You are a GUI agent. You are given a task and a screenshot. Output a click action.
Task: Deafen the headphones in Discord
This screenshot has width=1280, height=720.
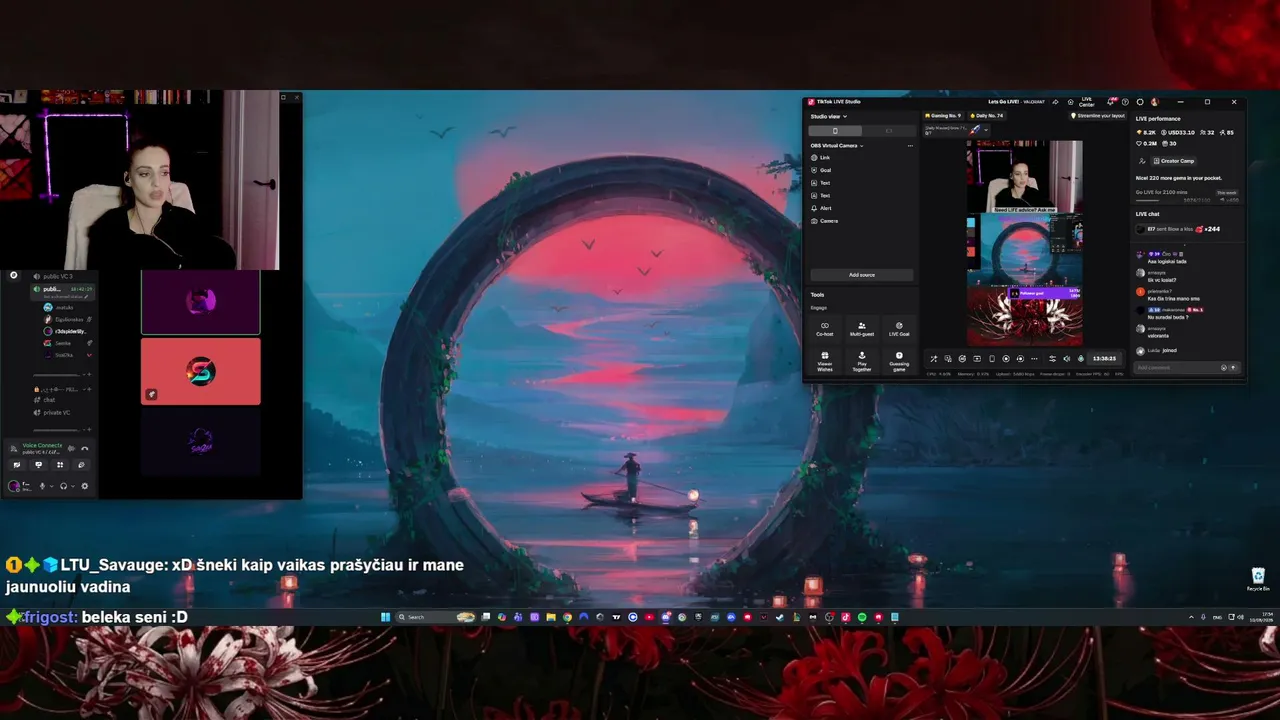point(63,486)
